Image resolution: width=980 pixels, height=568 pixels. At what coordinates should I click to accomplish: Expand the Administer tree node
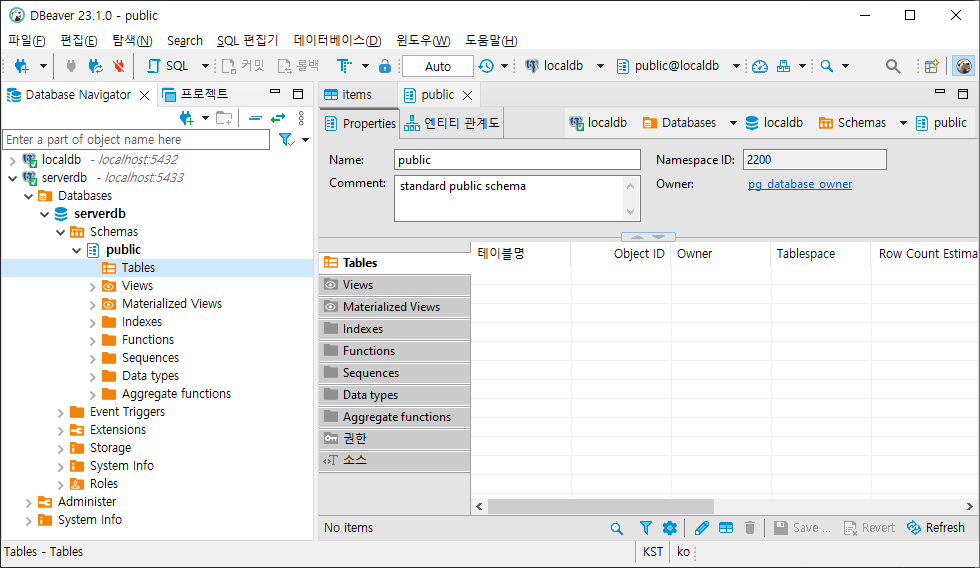[x=29, y=502]
